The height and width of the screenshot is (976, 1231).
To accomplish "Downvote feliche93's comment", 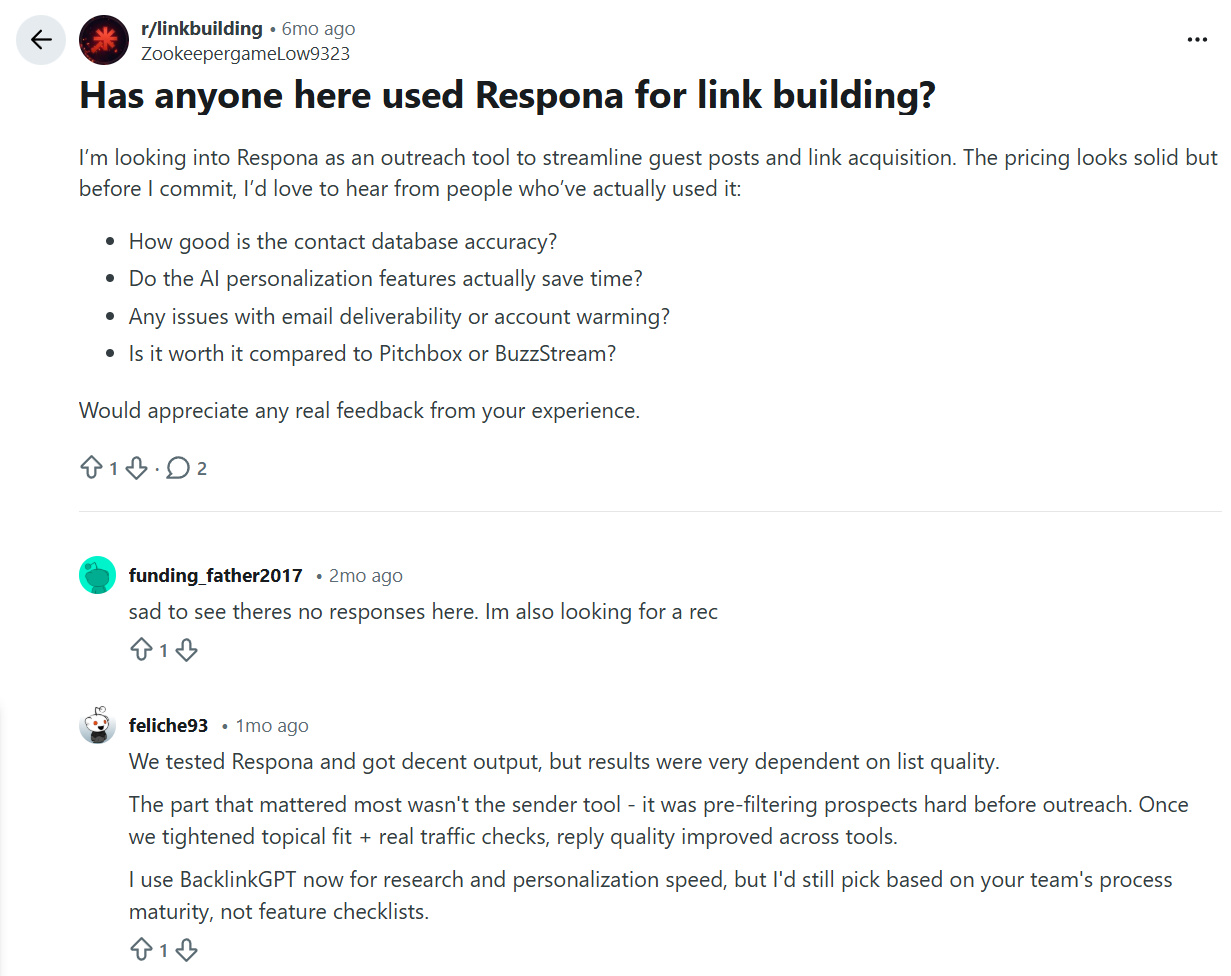I will (x=187, y=949).
